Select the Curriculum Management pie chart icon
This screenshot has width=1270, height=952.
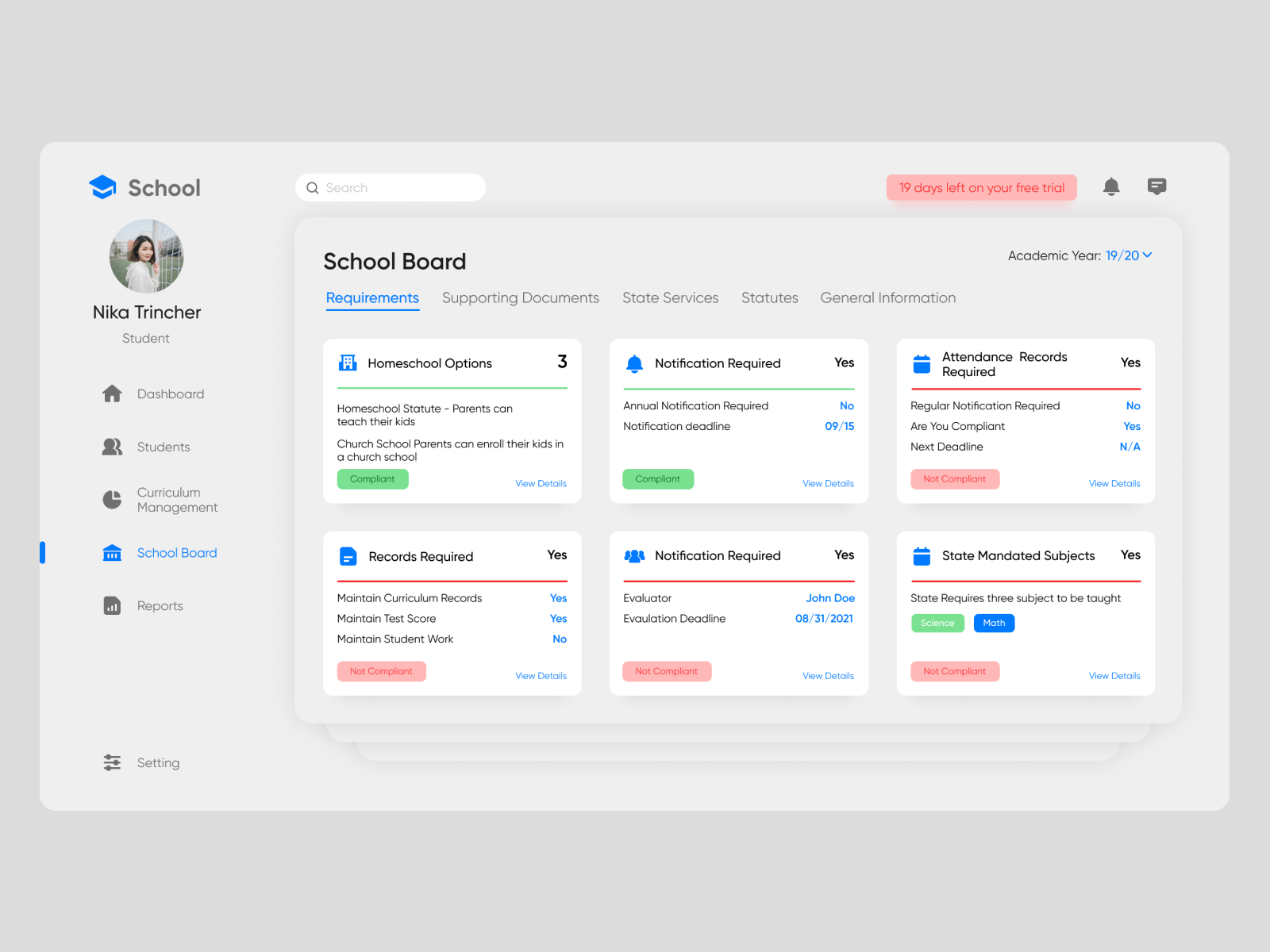[112, 499]
